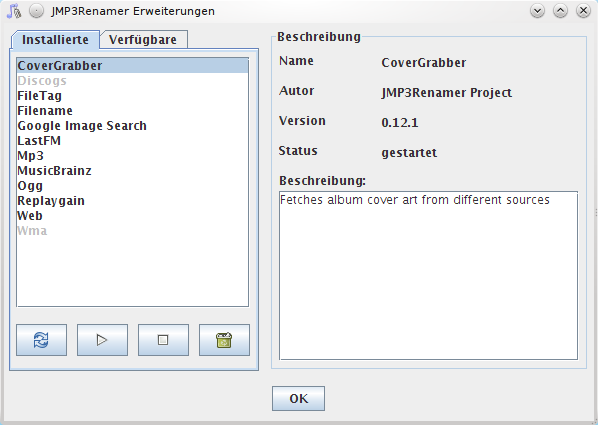Click the refresh extensions icon button
The width and height of the screenshot is (598, 425).
click(41, 340)
